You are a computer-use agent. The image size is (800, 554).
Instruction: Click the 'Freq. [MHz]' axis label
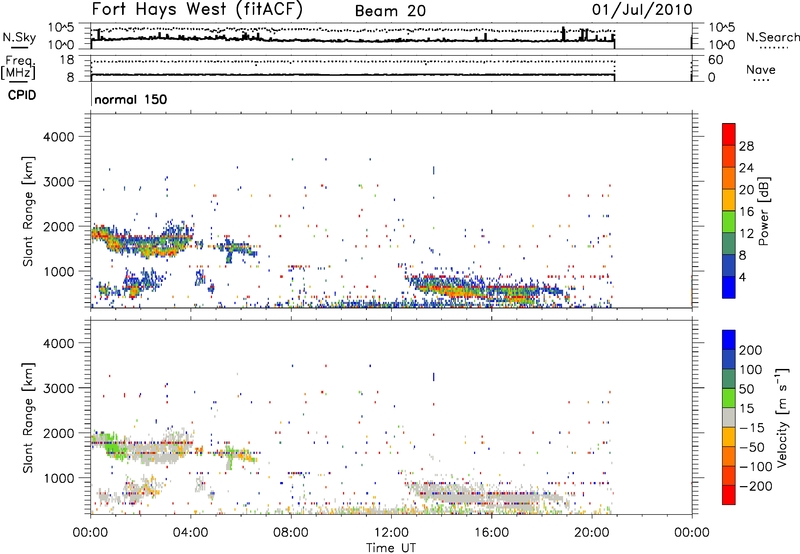(x=18, y=68)
